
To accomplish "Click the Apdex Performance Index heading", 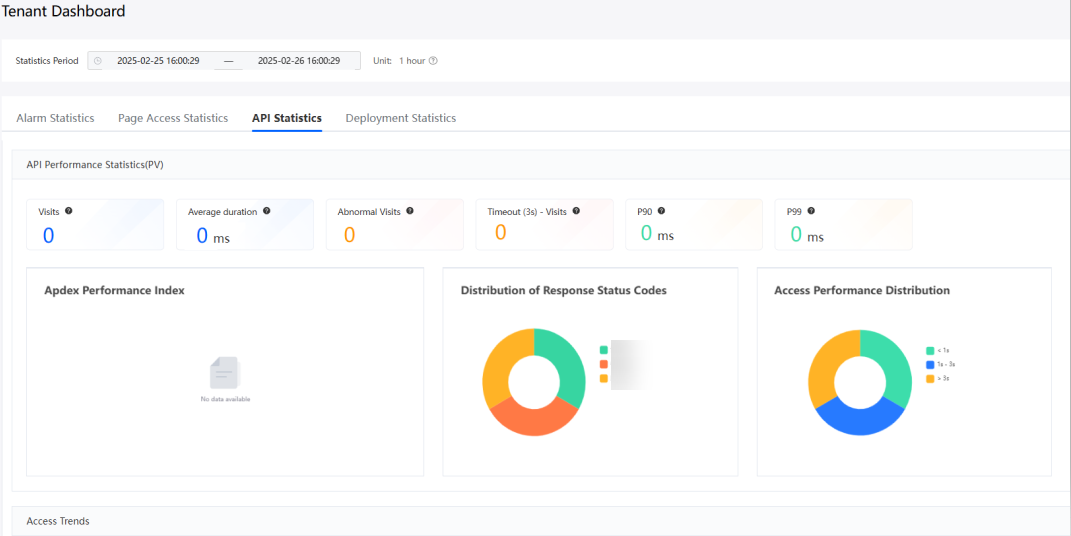I will (114, 290).
